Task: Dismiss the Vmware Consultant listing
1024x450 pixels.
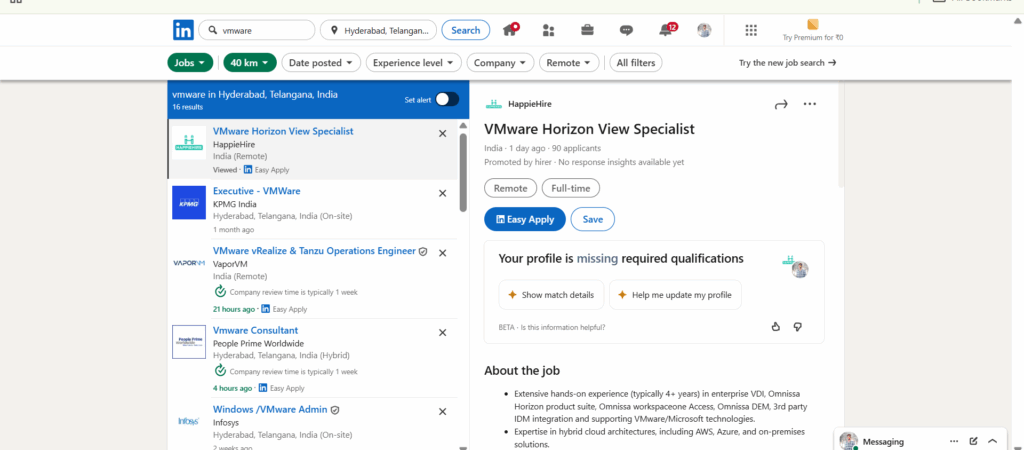Action: pyautogui.click(x=442, y=332)
